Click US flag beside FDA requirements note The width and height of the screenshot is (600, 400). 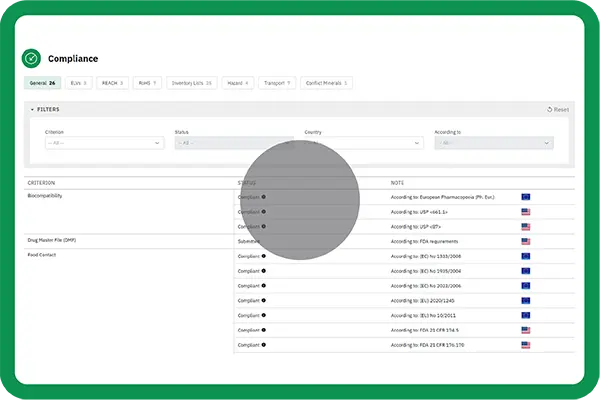tap(526, 242)
